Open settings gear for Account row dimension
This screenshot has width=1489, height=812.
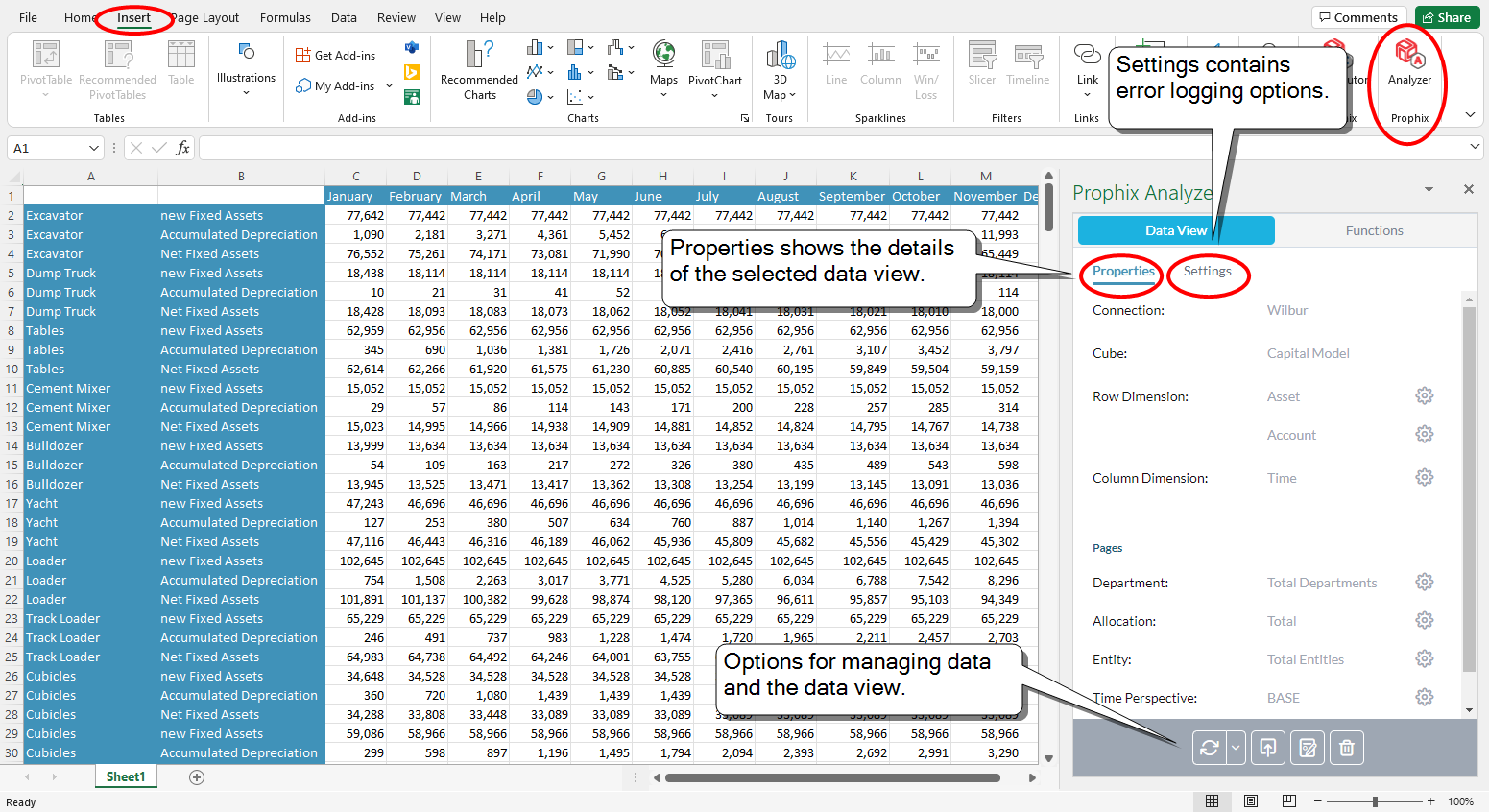1425,434
